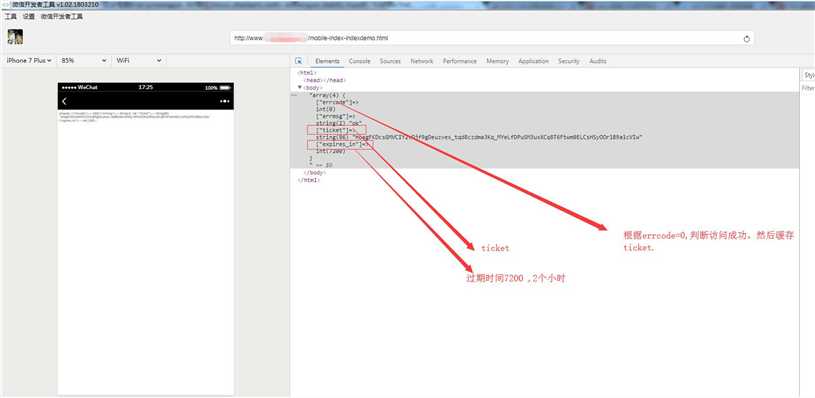The height and width of the screenshot is (398, 815).
Task: Activate the inspect element picker icon
Action: 299,61
